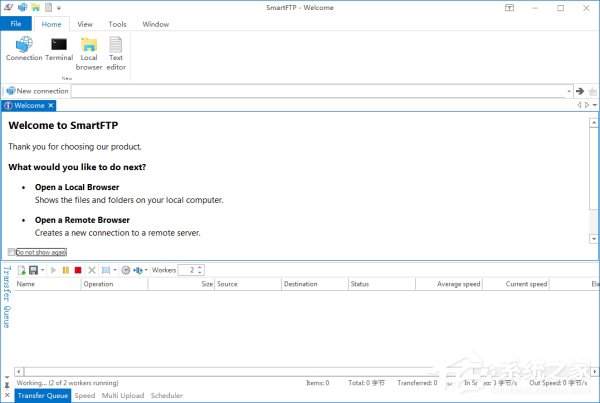Image resolution: width=600 pixels, height=403 pixels.
Task: Click the Go arrow next to address bar
Action: [x=580, y=91]
